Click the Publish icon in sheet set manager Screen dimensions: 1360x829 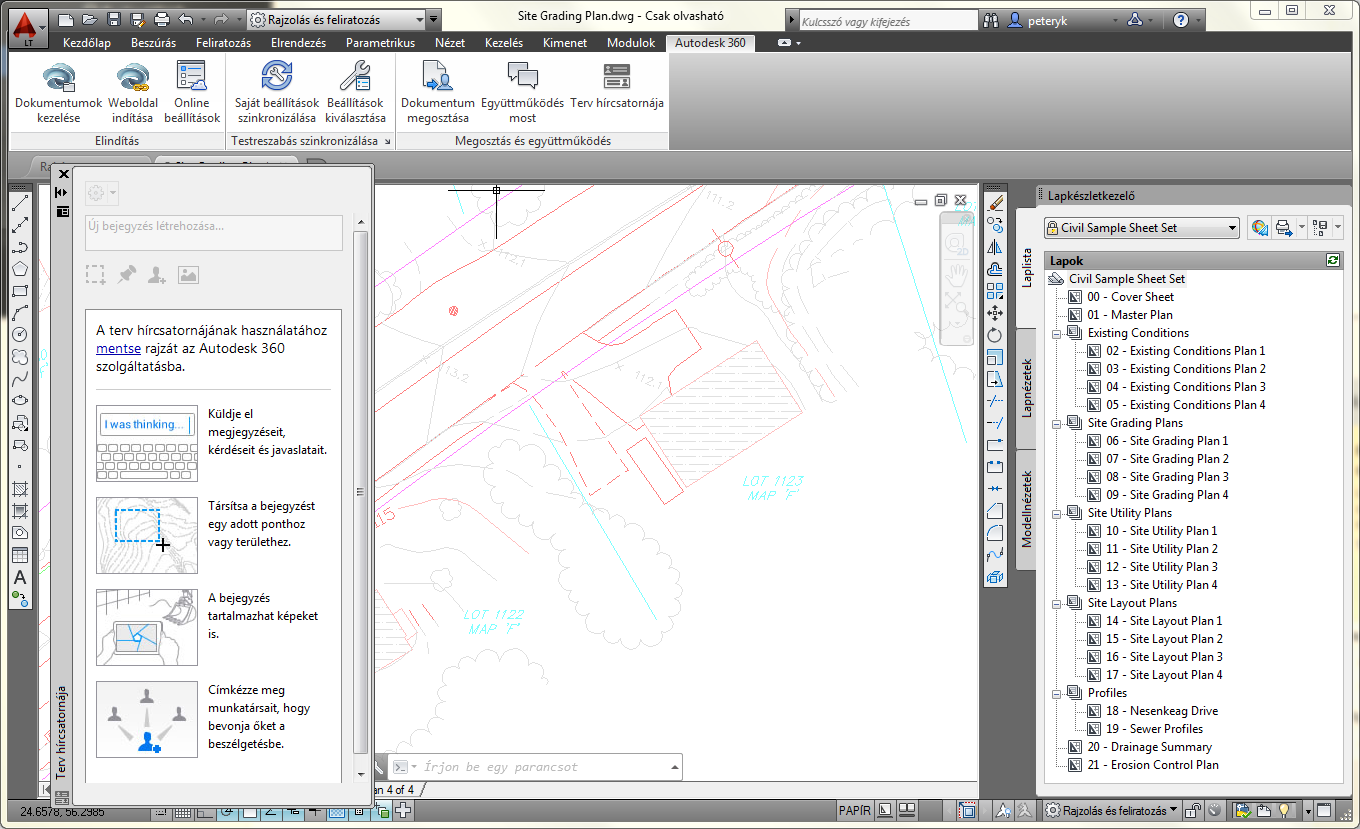[x=1284, y=228]
